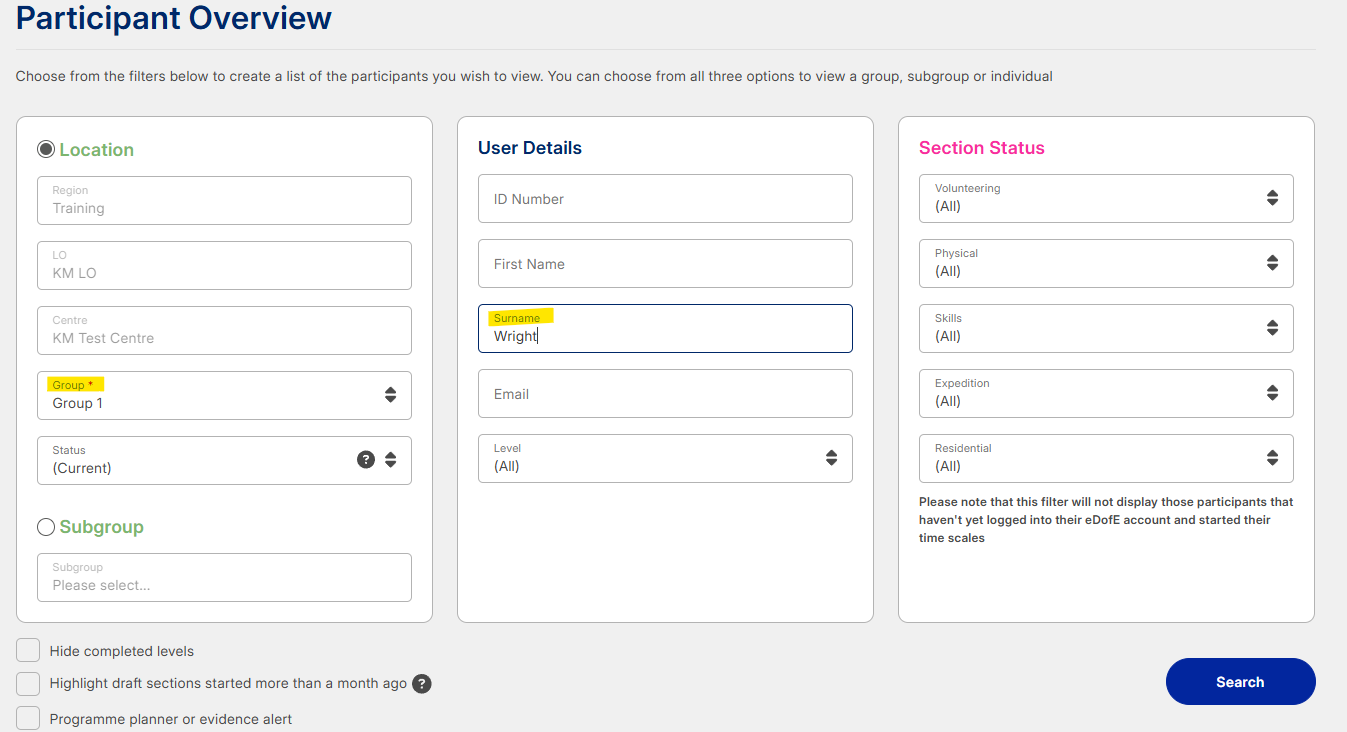The width and height of the screenshot is (1347, 732).
Task: Open the Status dropdown showing Current
Action: click(224, 460)
